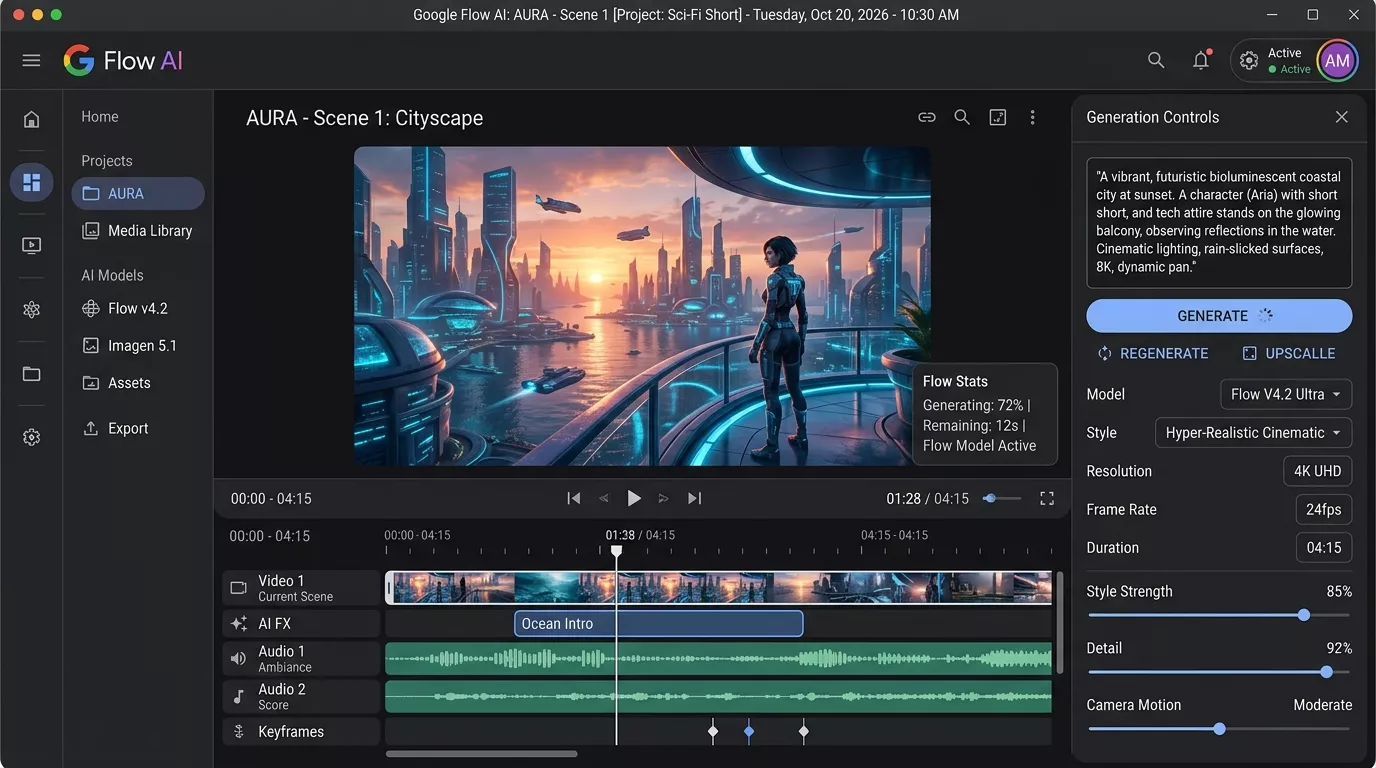1376x768 pixels.
Task: Click the search icon in top bar
Action: click(1156, 60)
